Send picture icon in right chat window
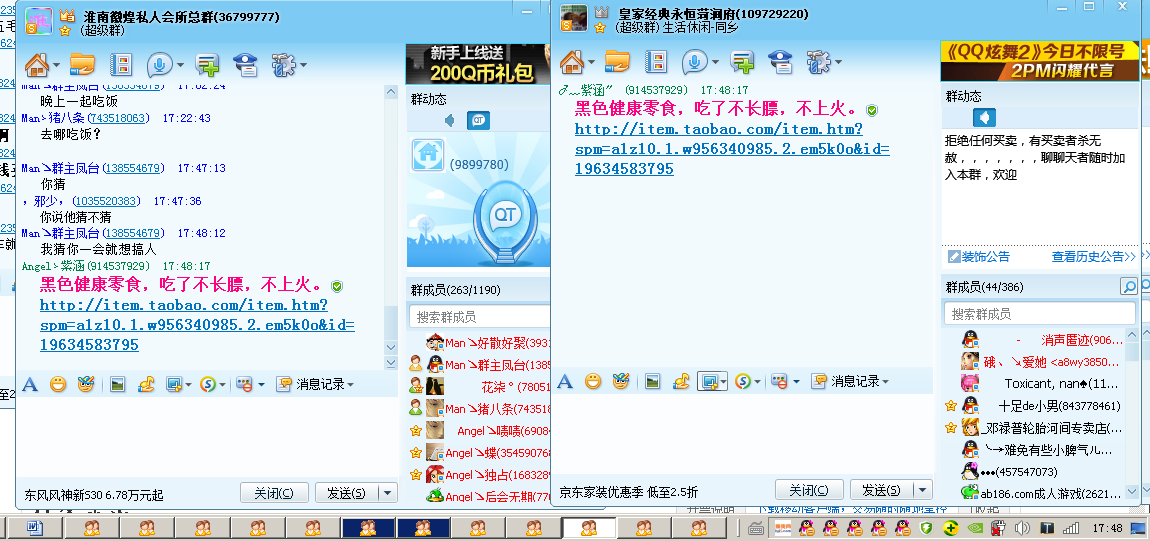 pyautogui.click(x=652, y=381)
